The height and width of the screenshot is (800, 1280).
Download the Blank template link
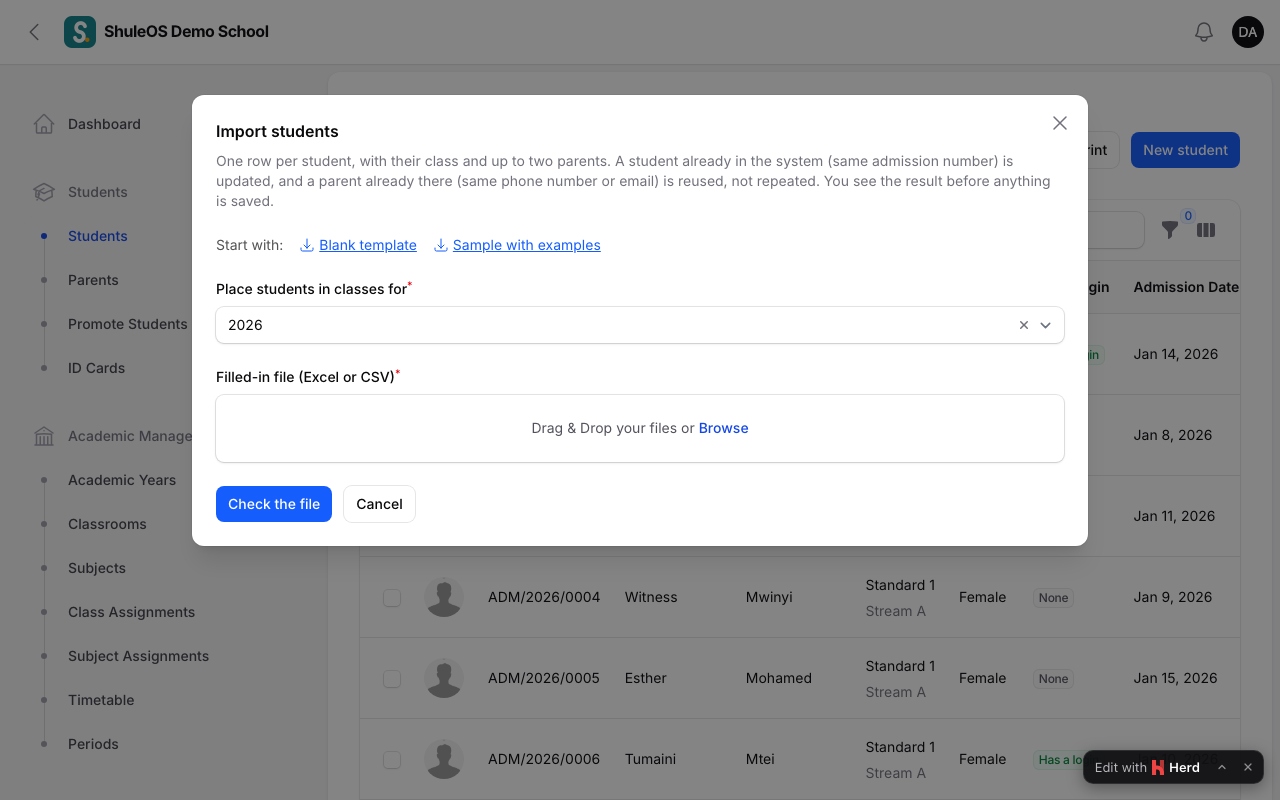click(x=368, y=245)
